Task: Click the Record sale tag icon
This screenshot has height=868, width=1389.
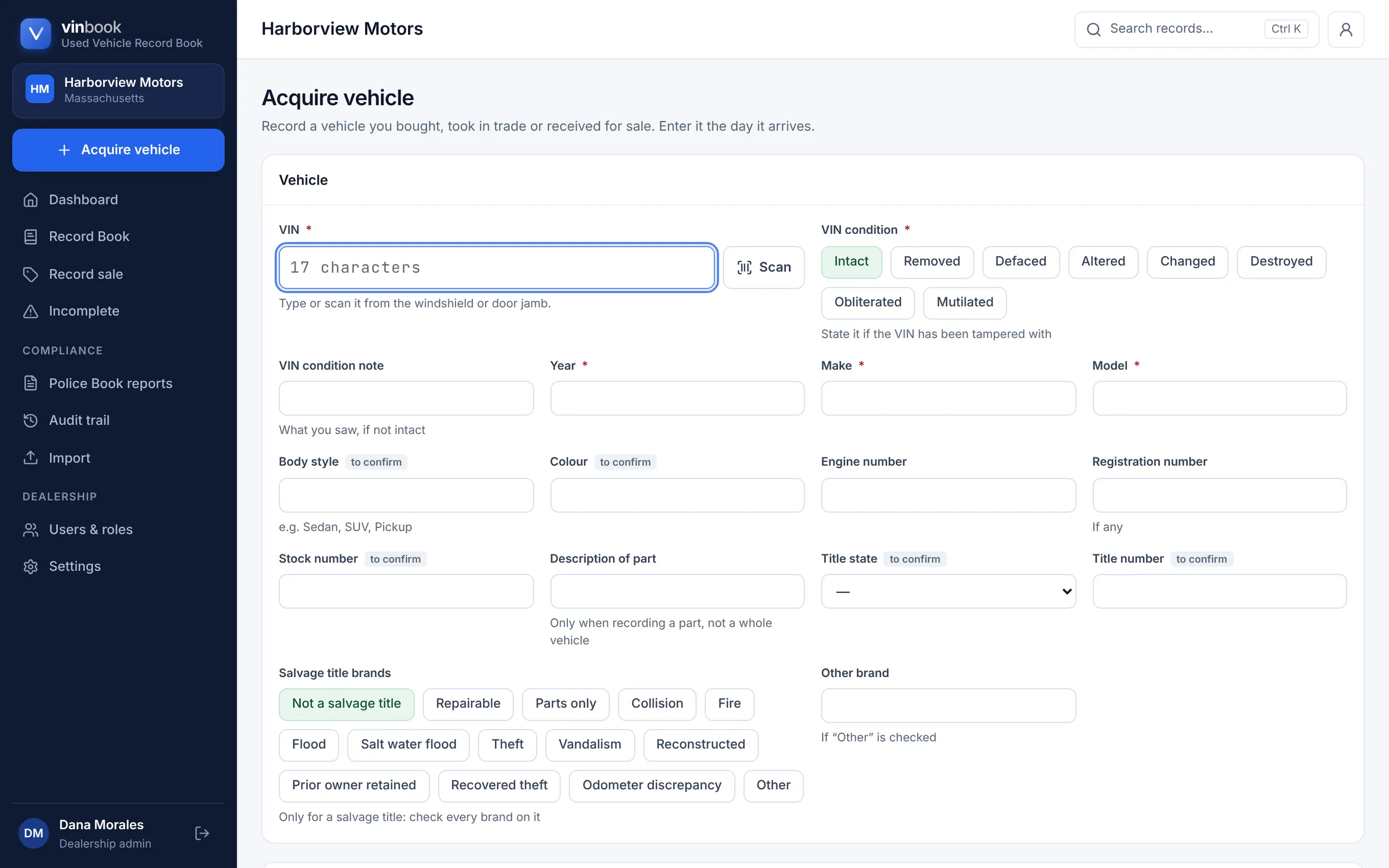Action: [31, 274]
